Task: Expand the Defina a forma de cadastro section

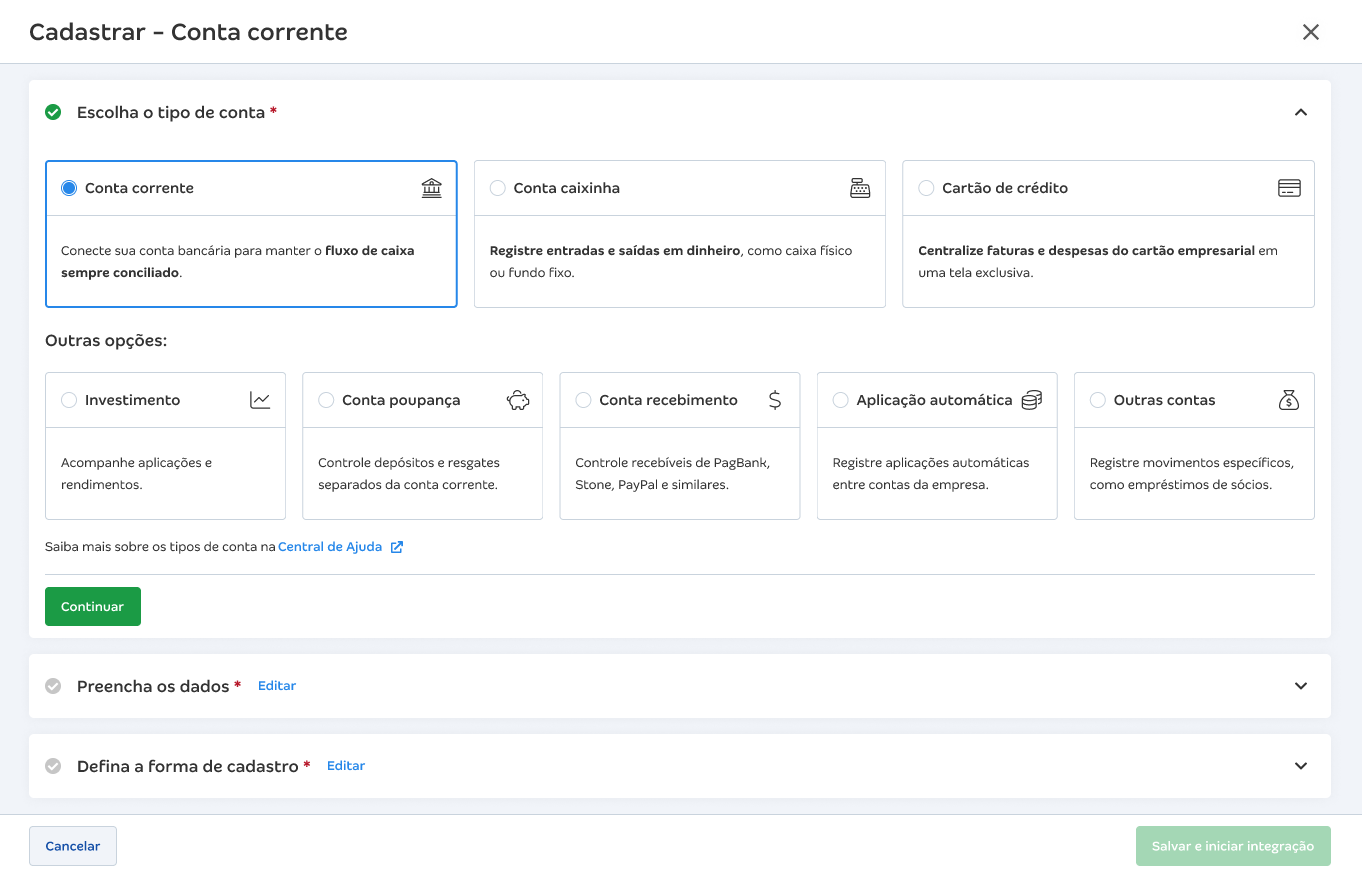Action: [x=1301, y=766]
